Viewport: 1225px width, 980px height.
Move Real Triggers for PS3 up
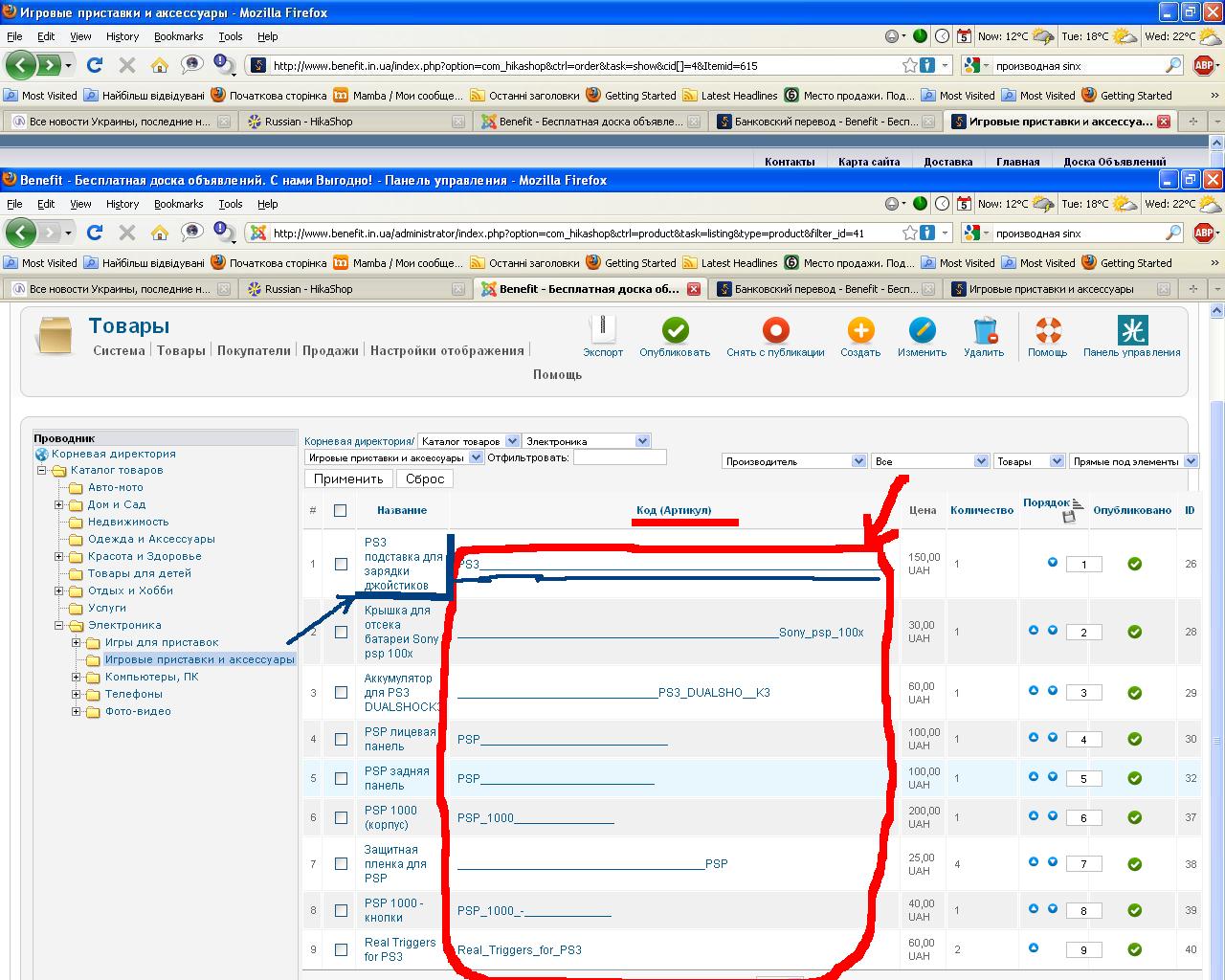click(x=1034, y=948)
